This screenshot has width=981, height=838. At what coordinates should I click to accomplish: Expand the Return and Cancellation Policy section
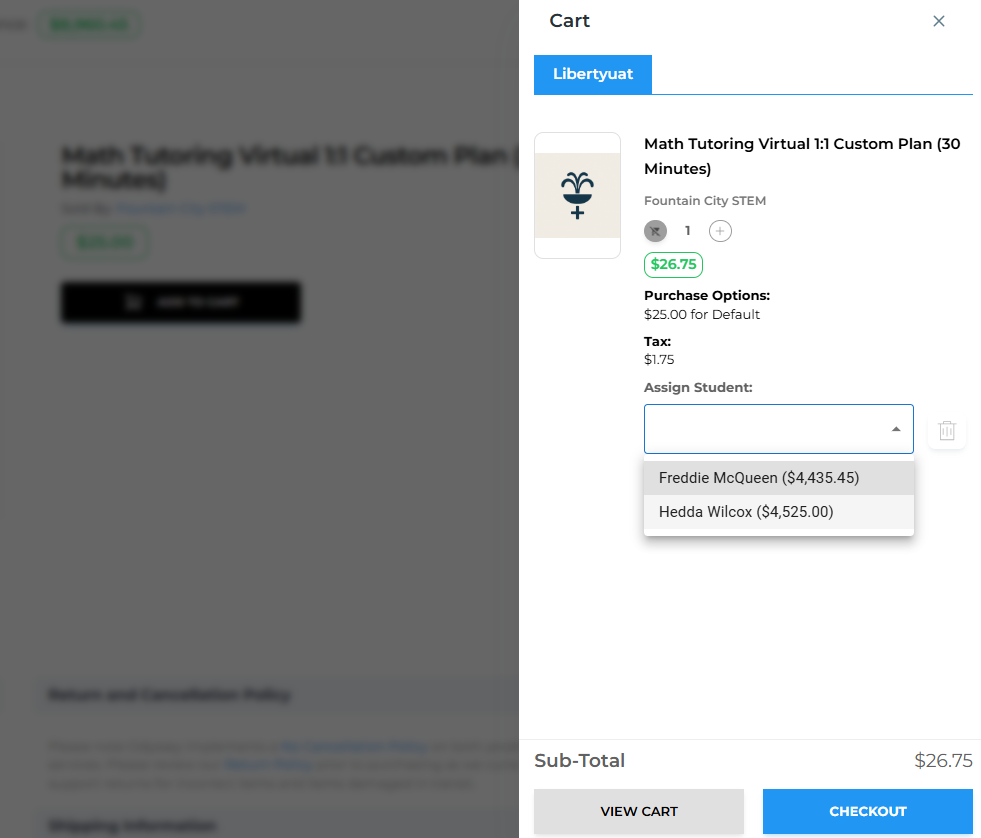[x=170, y=695]
